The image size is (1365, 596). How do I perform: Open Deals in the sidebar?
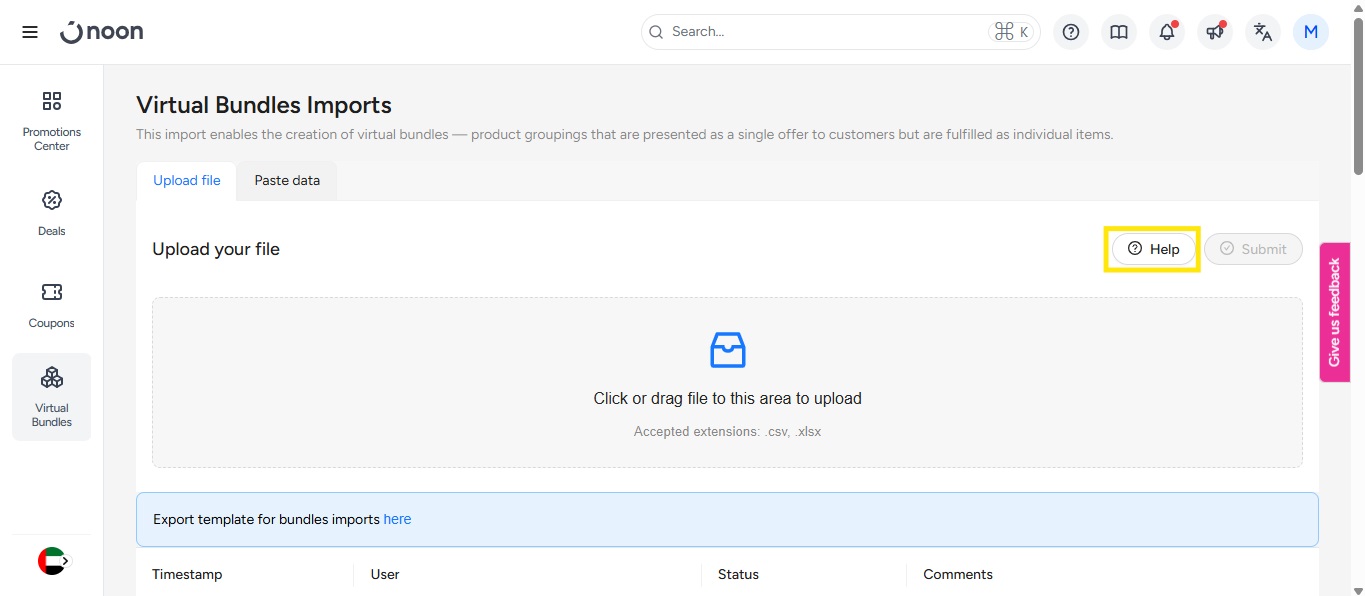(52, 212)
